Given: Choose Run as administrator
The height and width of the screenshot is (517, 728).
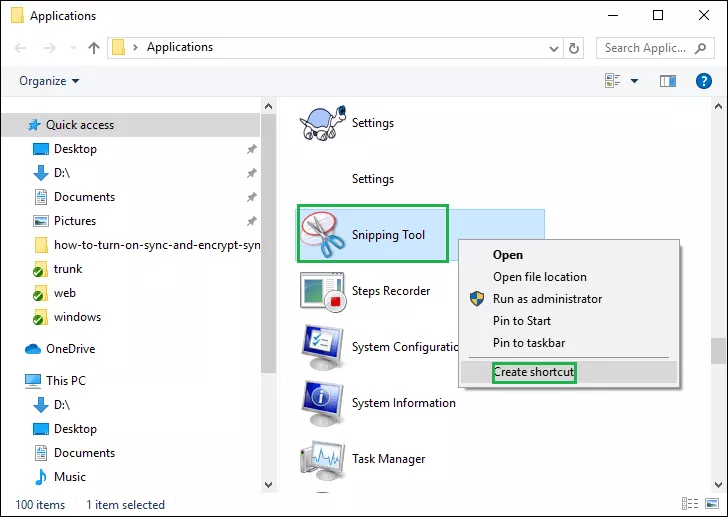Looking at the screenshot, I should pyautogui.click(x=569, y=299).
